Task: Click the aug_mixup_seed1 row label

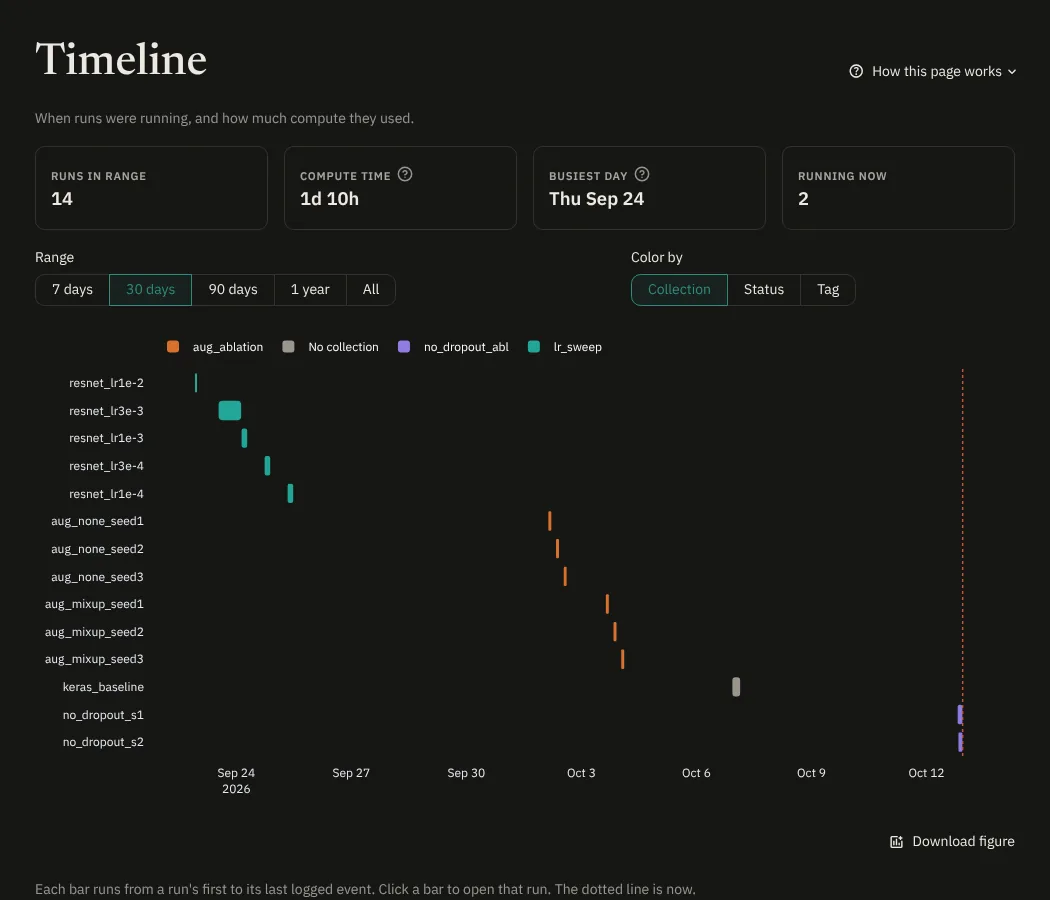Action: [94, 604]
